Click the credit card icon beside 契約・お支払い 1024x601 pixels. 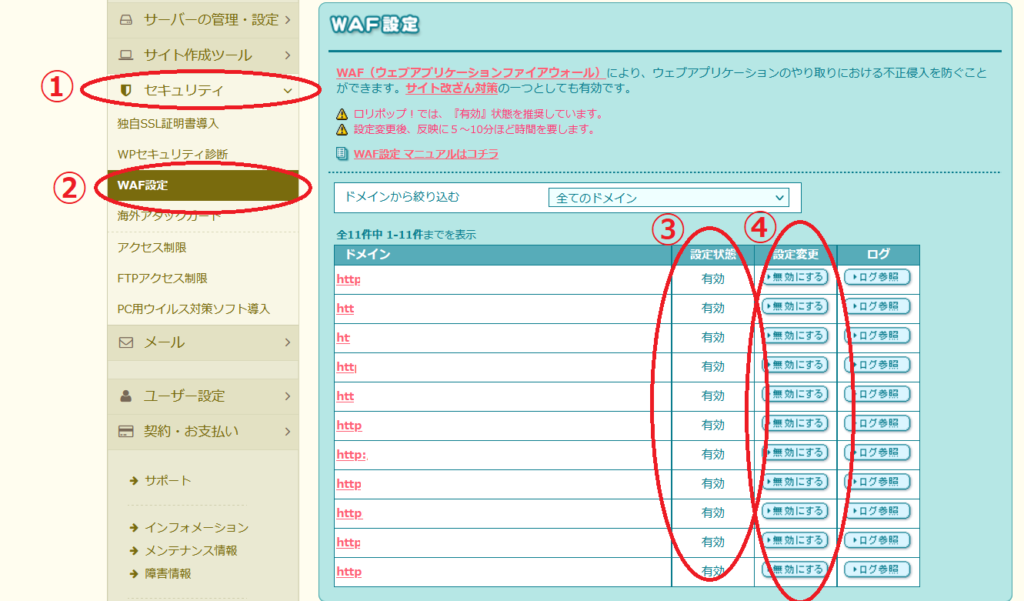coord(126,432)
